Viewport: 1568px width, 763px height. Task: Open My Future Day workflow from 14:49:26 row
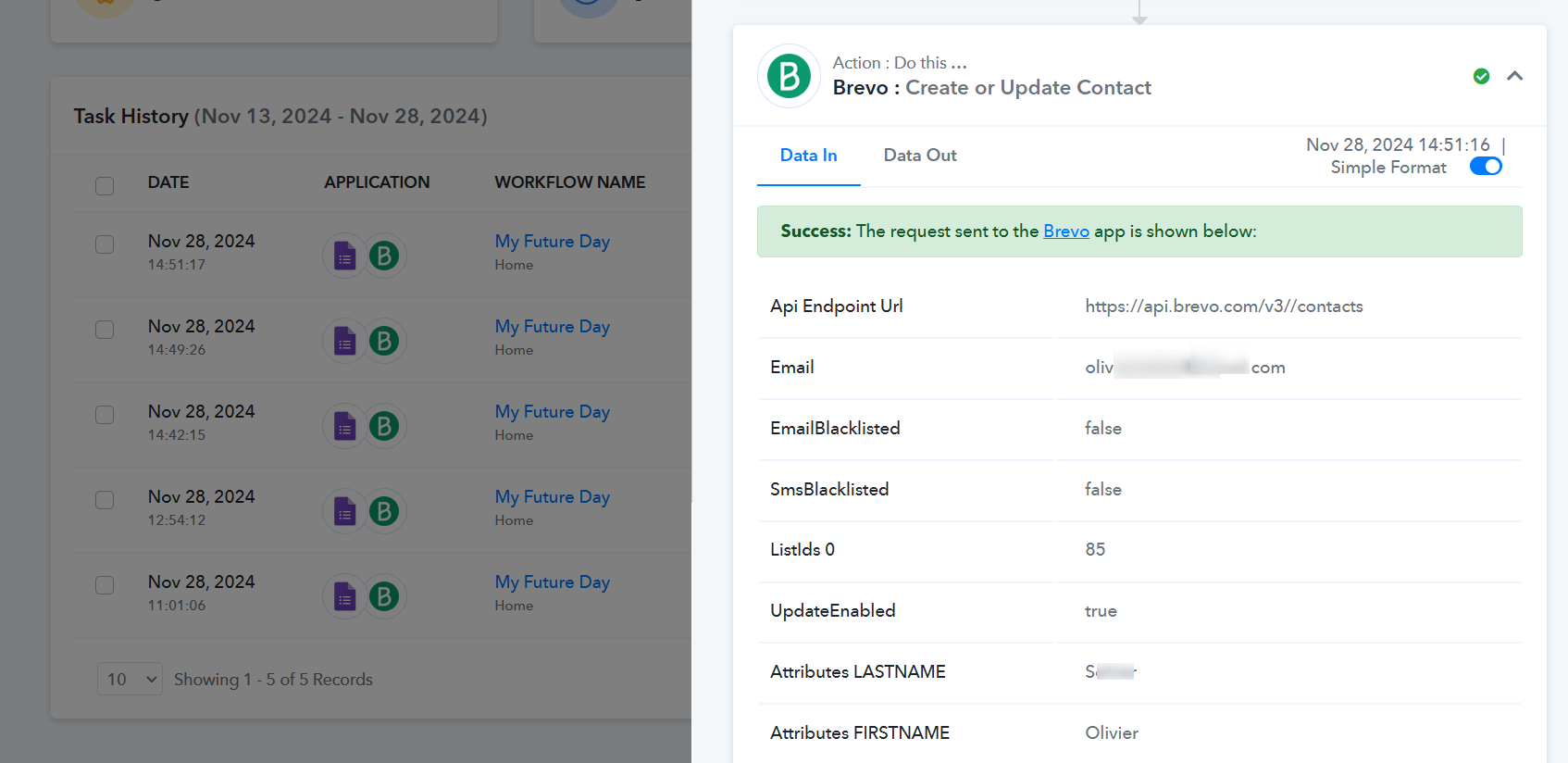(x=552, y=327)
